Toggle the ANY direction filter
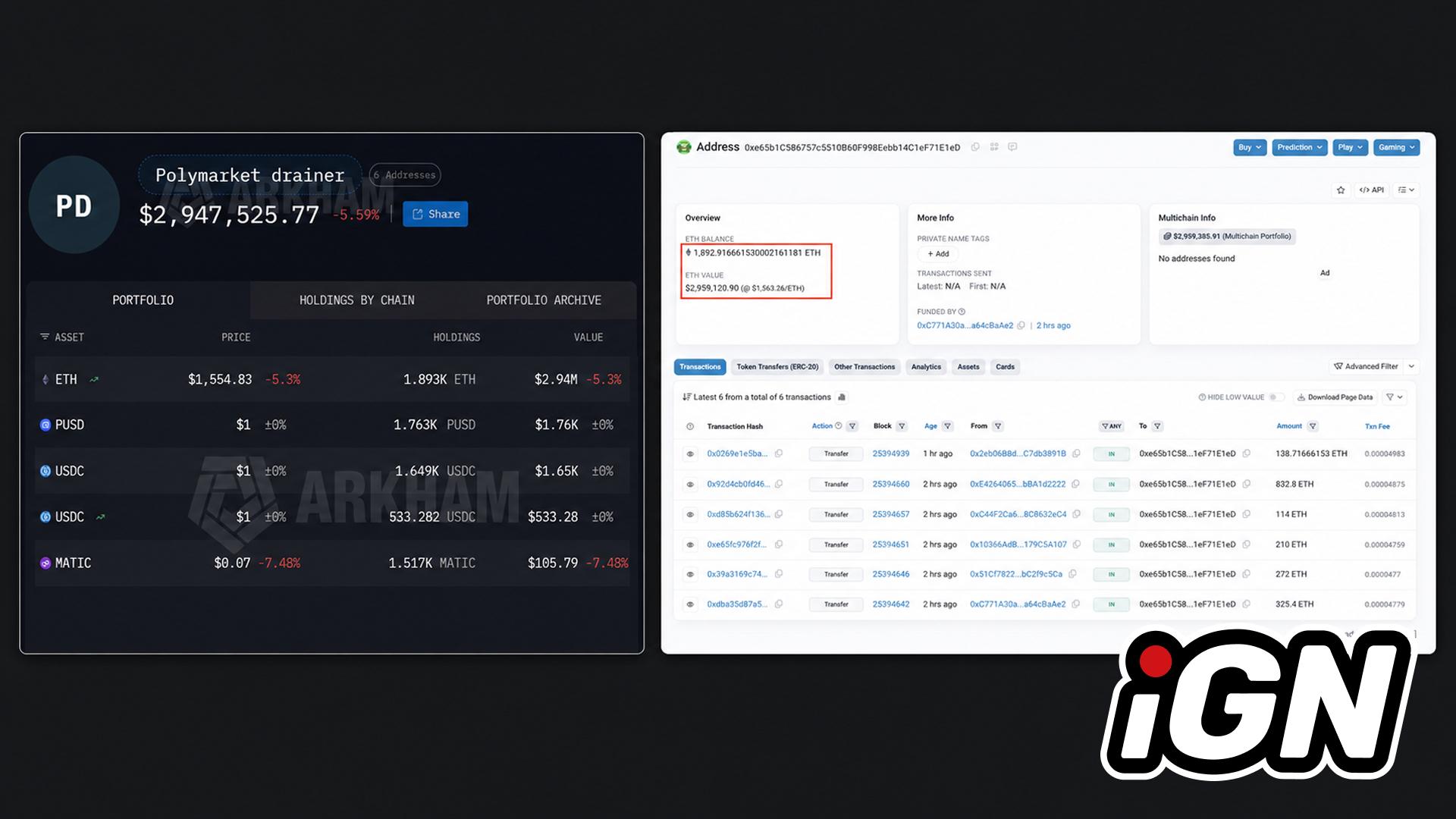 (1111, 426)
